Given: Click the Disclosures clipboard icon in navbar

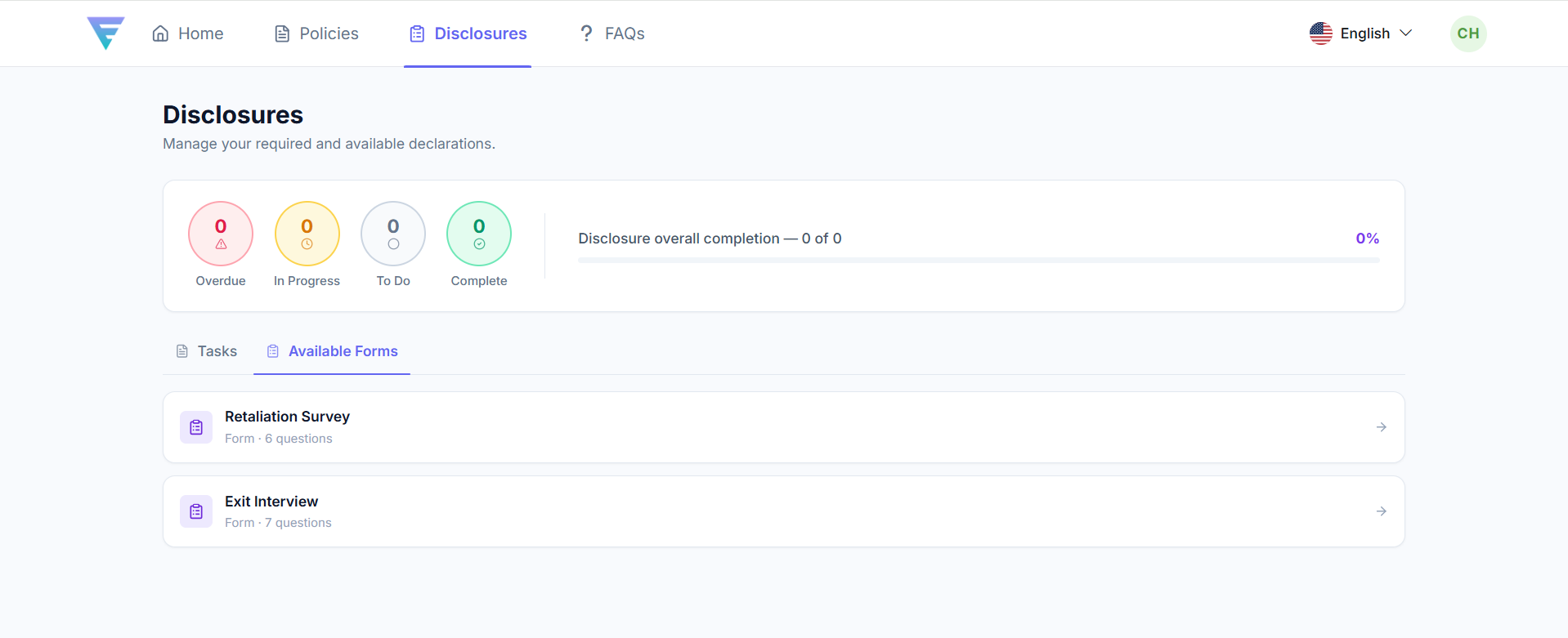Looking at the screenshot, I should click(x=417, y=33).
